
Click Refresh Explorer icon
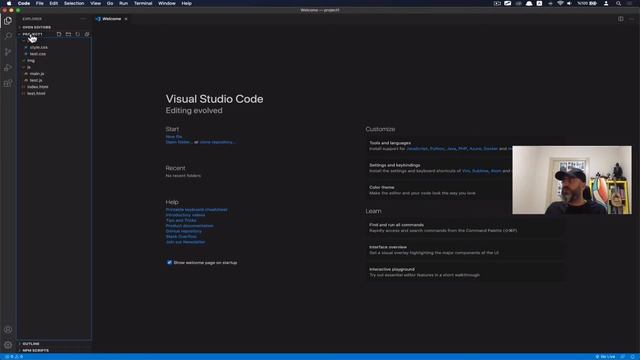pos(78,34)
